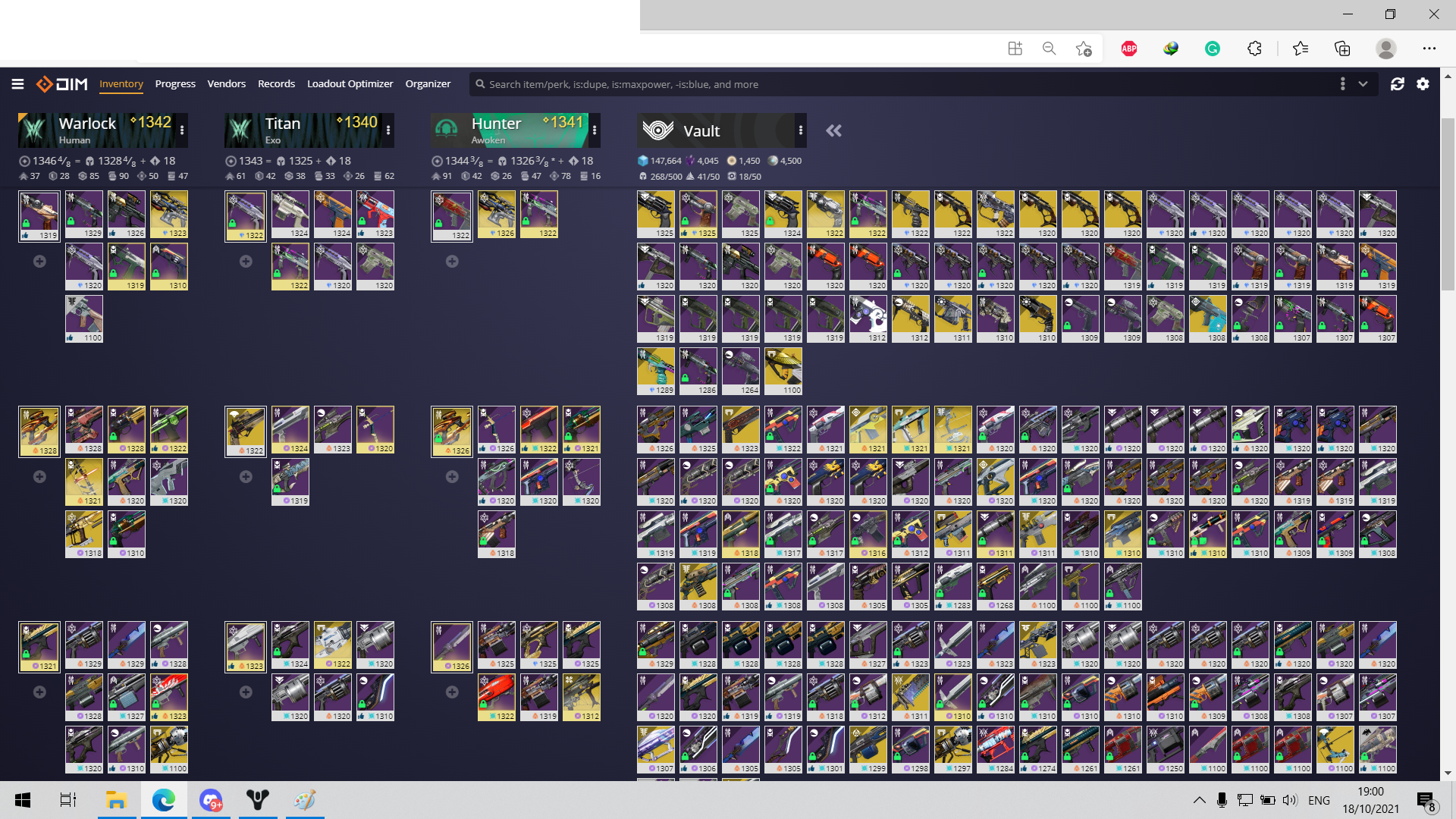
Task: Click the Vault 268/500 capacity counter
Action: coord(660,177)
